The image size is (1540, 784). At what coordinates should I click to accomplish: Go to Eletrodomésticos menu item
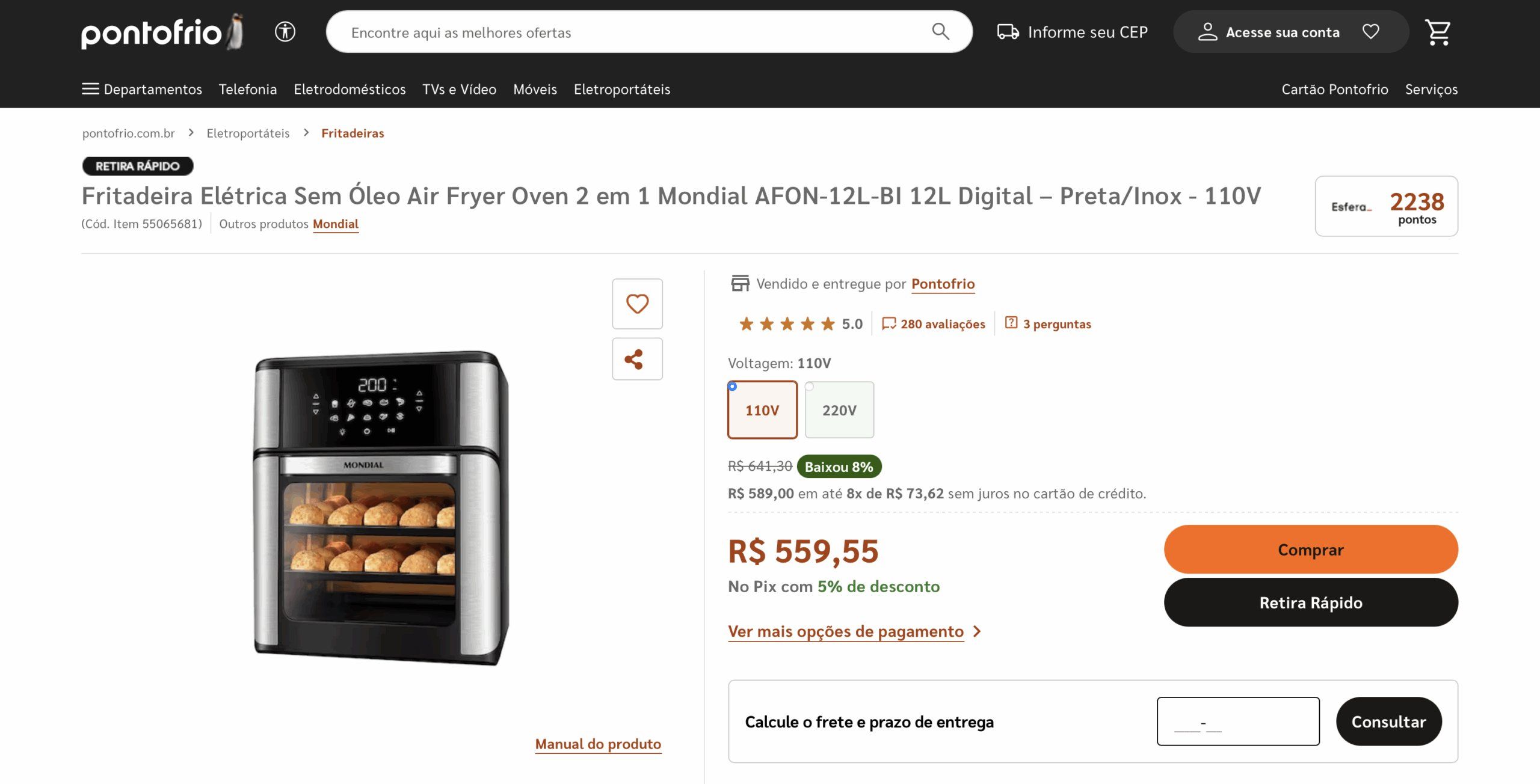coord(350,90)
